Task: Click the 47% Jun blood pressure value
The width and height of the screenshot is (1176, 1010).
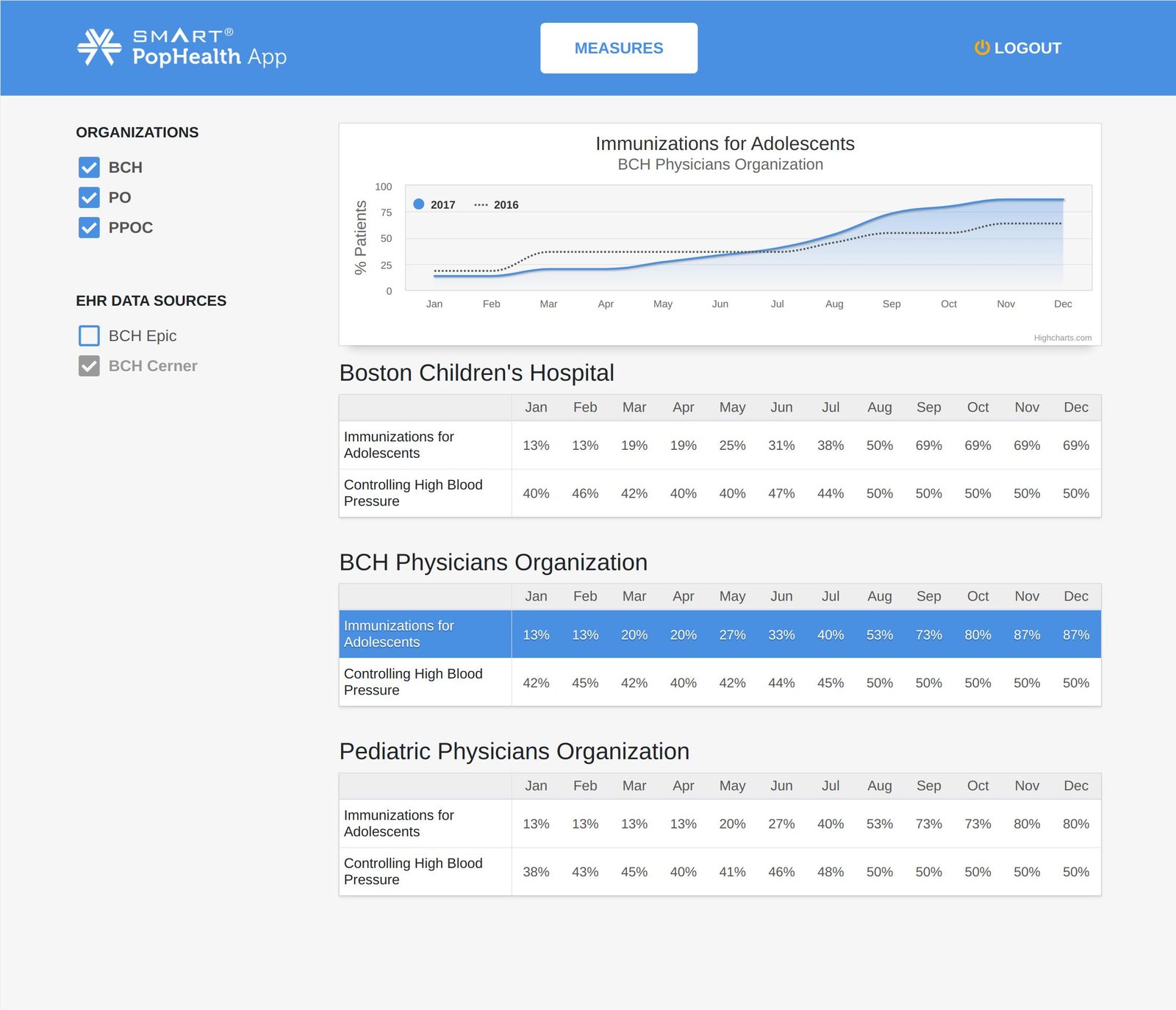Action: click(781, 493)
